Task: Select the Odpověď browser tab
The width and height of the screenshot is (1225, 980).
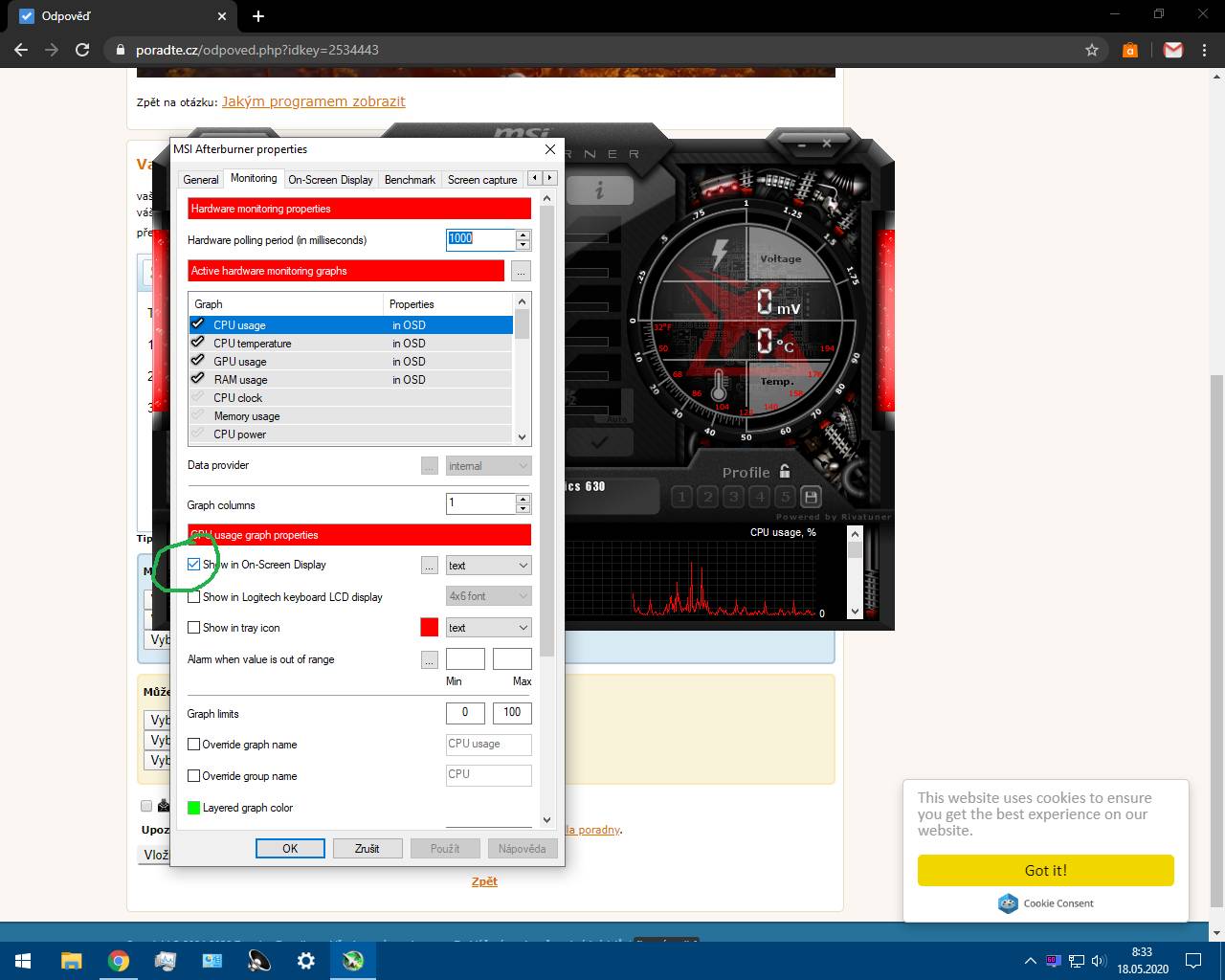Action: 122,16
